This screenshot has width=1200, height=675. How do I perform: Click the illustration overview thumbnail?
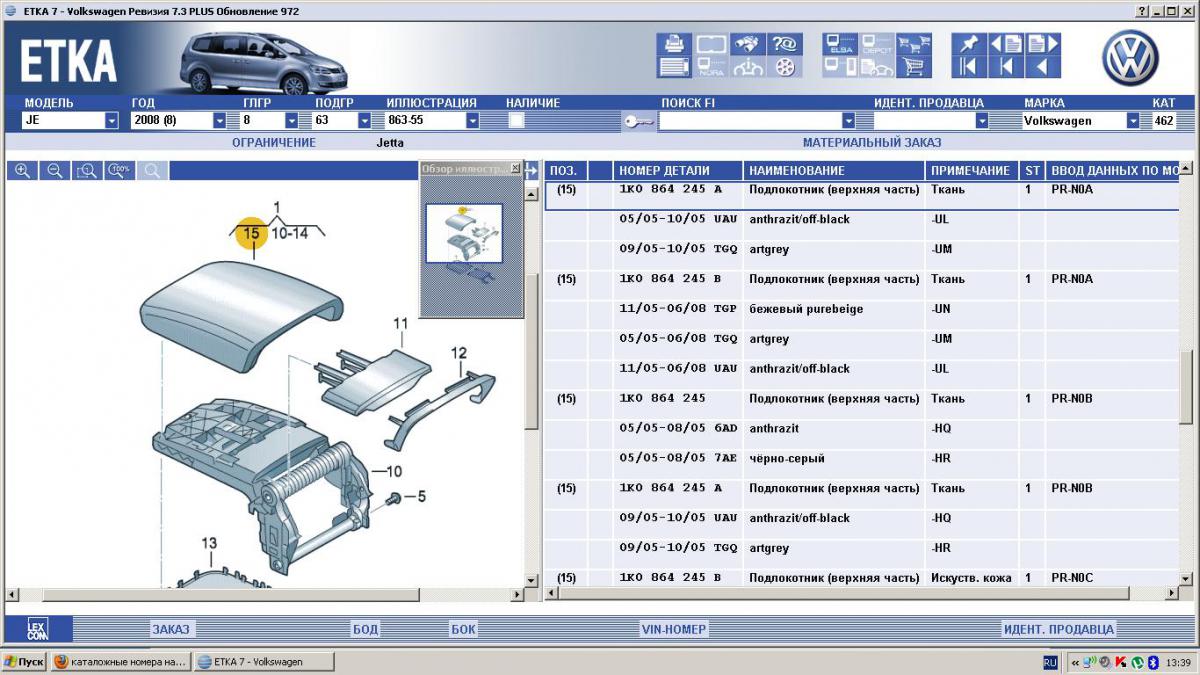pyautogui.click(x=464, y=233)
